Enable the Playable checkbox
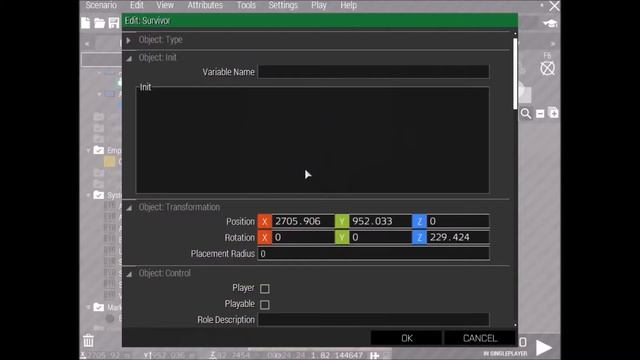The image size is (640, 360). tap(264, 304)
